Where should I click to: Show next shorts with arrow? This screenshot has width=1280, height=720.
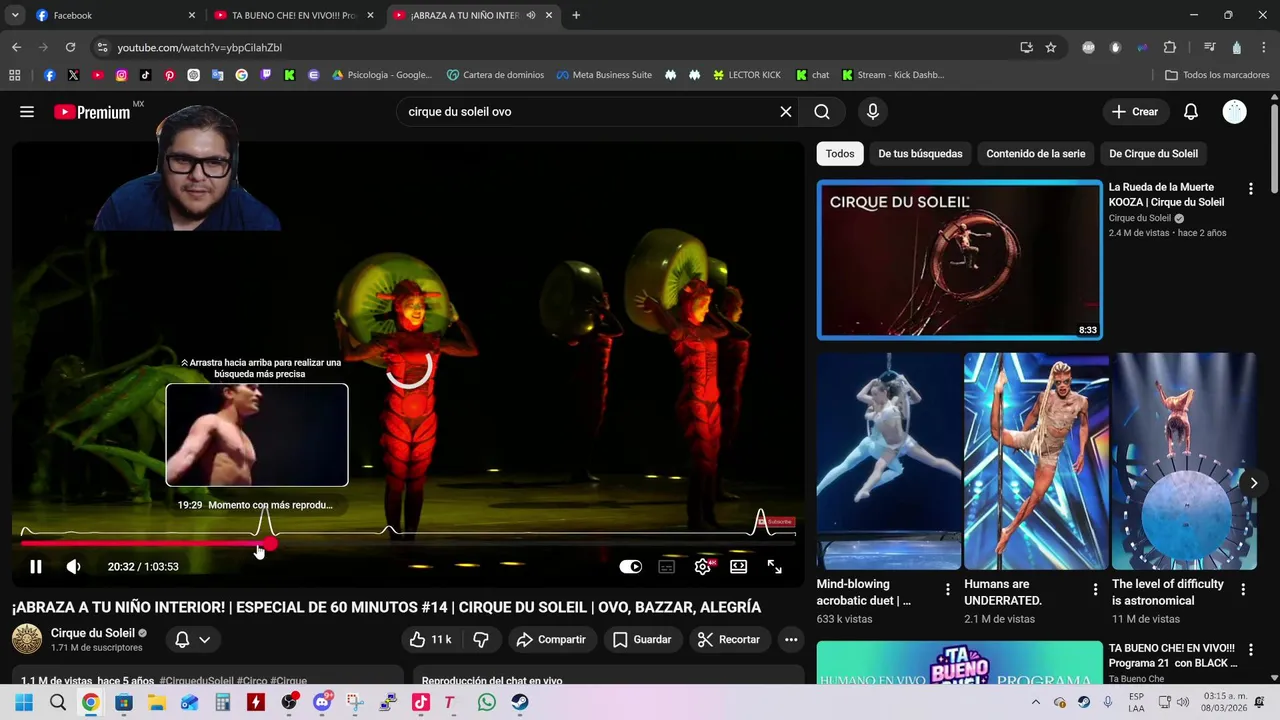click(x=1253, y=483)
